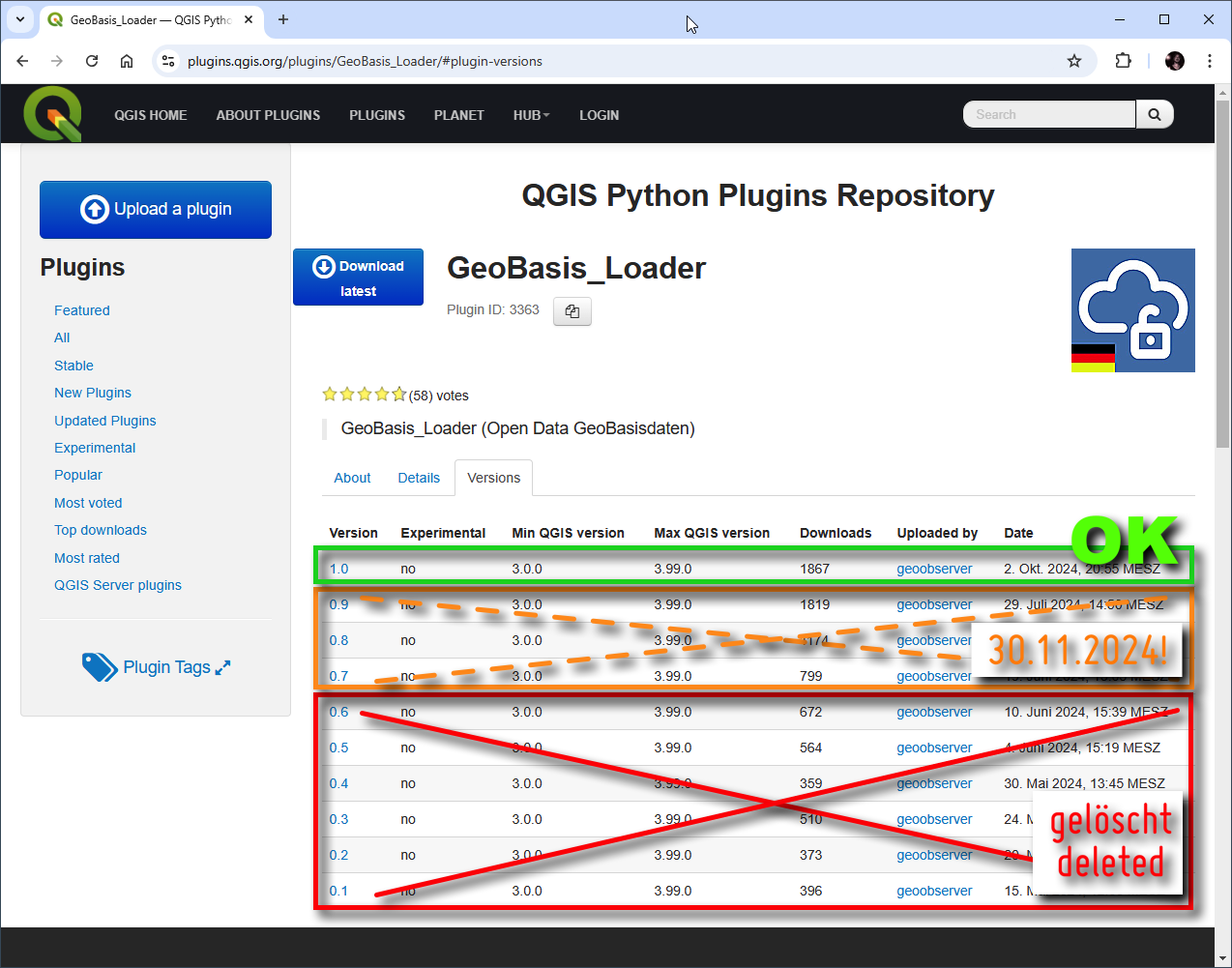1232x968 pixels.
Task: Click the search magnifier button
Action: [x=1154, y=114]
